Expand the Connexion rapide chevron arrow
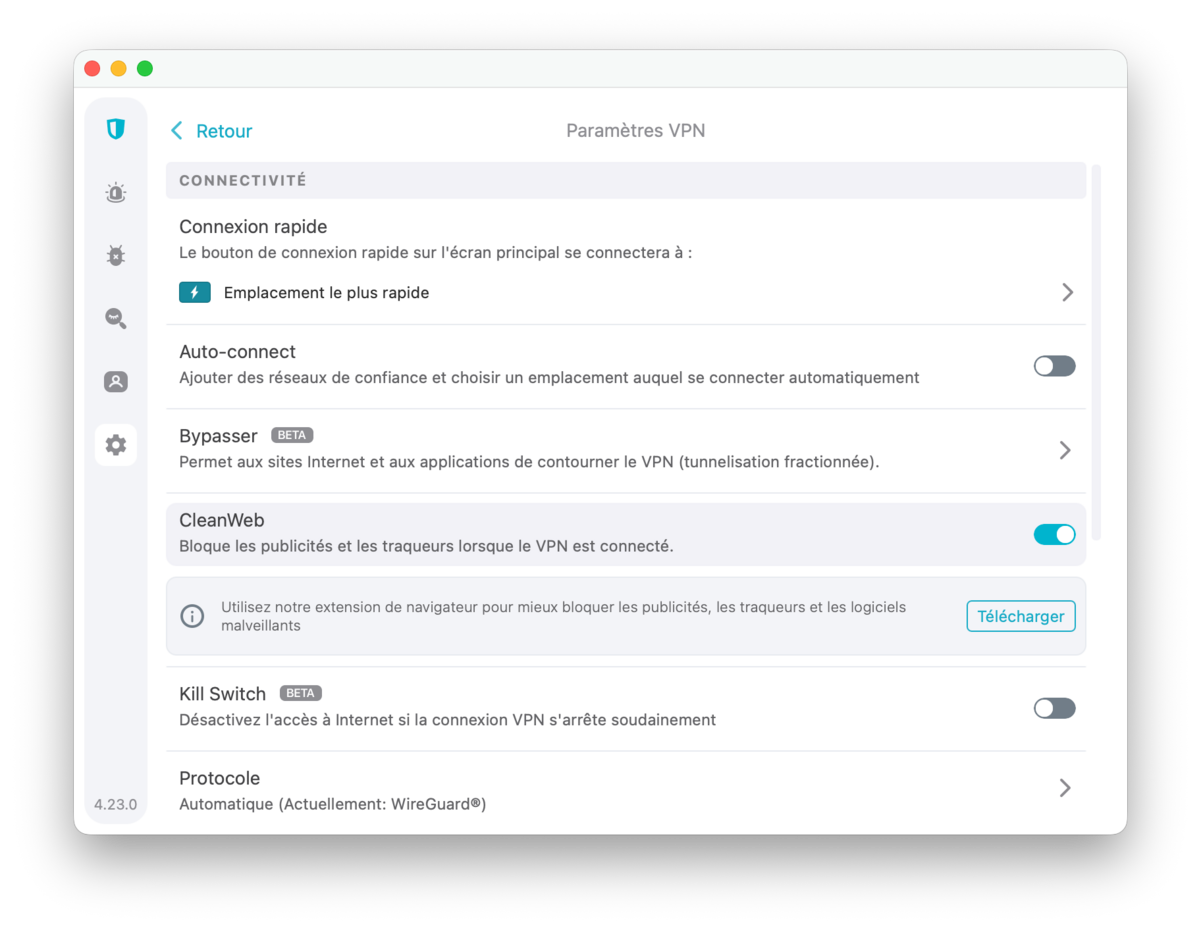Viewport: 1200px width, 932px height. pyautogui.click(x=1067, y=292)
